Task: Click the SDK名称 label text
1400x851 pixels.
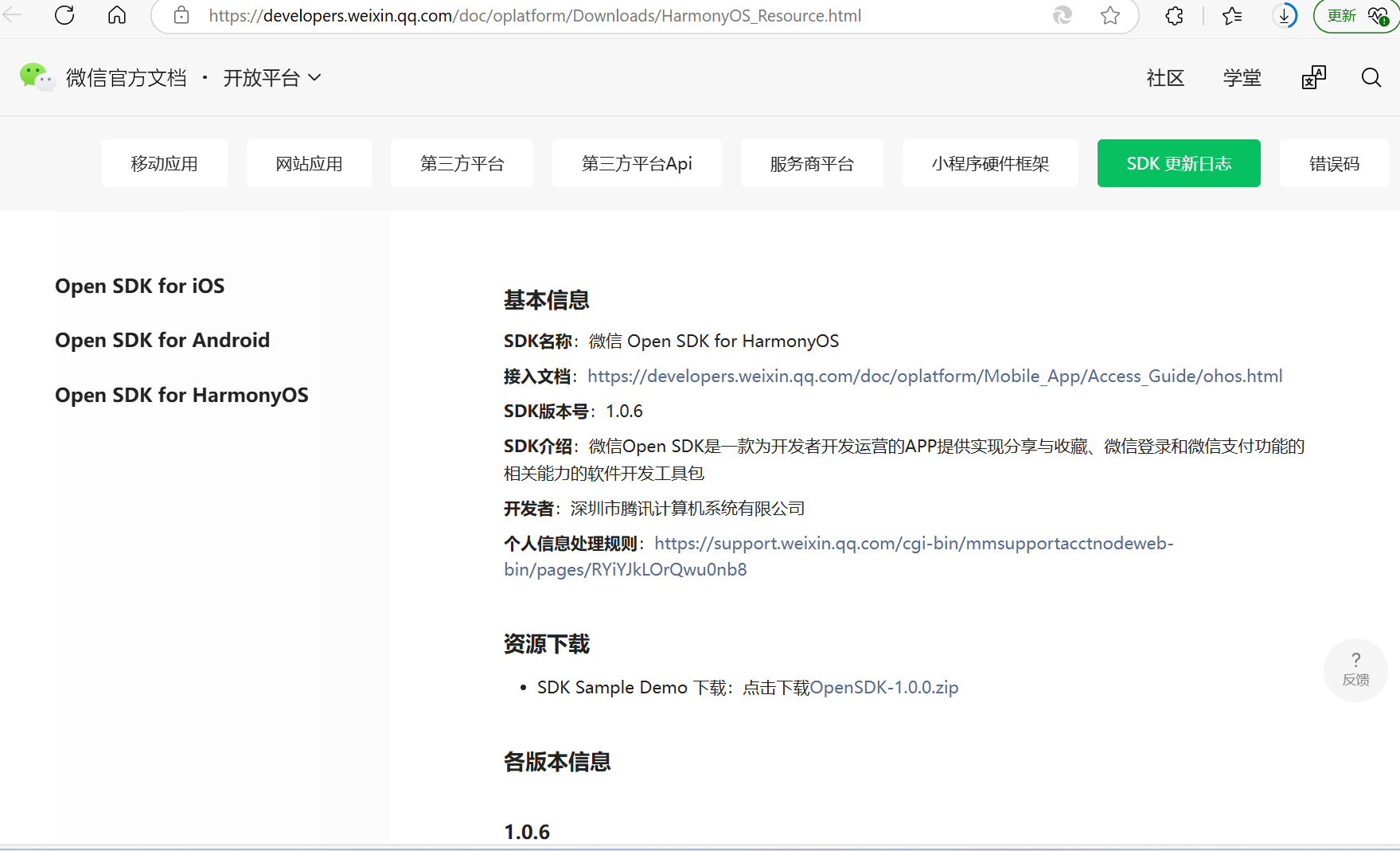Action: pos(537,341)
